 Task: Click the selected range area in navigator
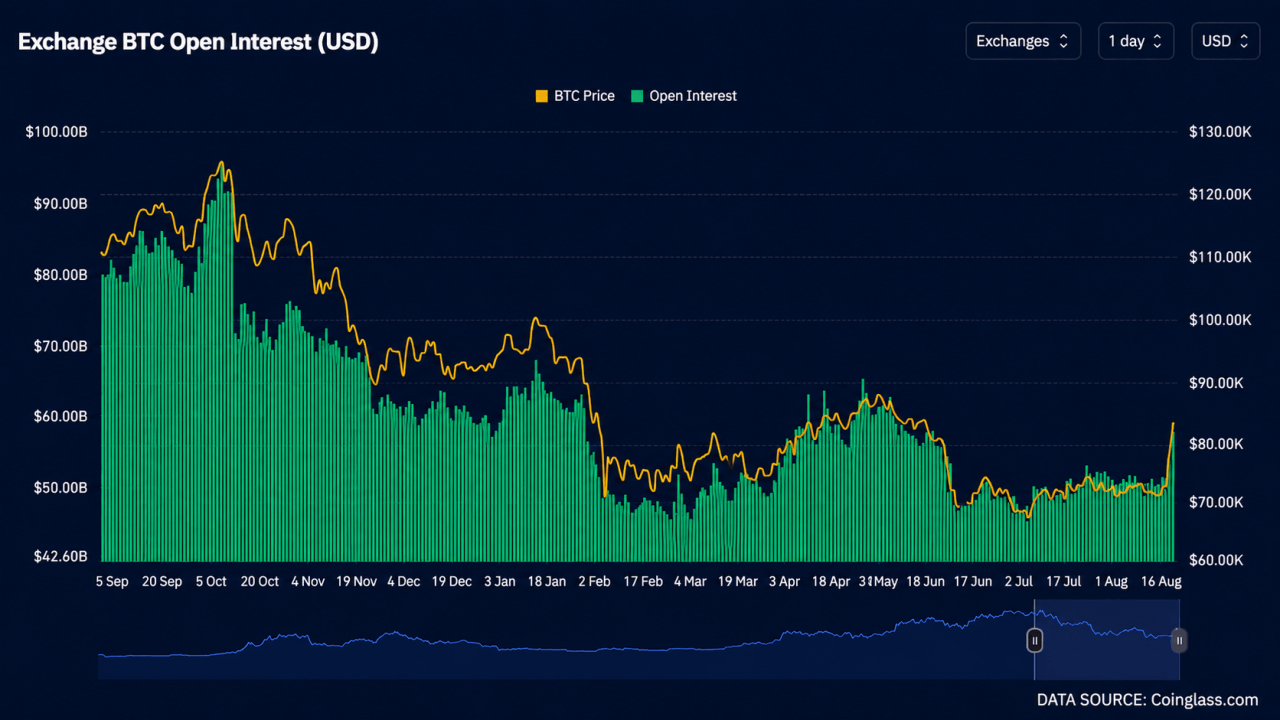tap(1107, 645)
